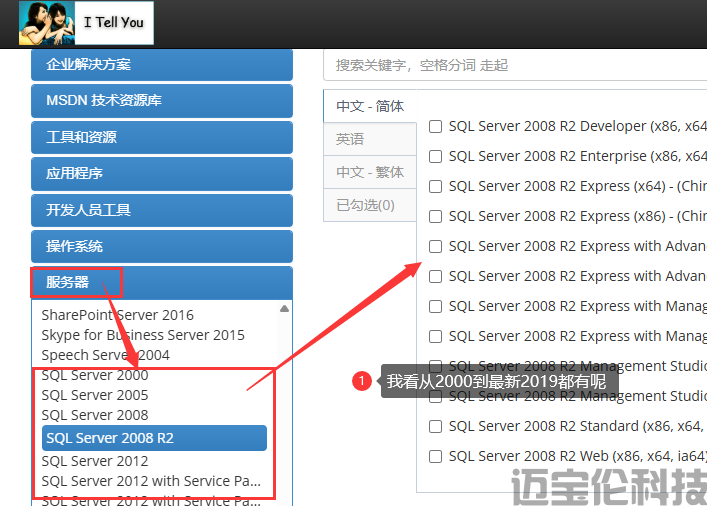The width and height of the screenshot is (707, 506).
Task: Select SharePoint Server 2016 in list
Action: tap(117, 315)
